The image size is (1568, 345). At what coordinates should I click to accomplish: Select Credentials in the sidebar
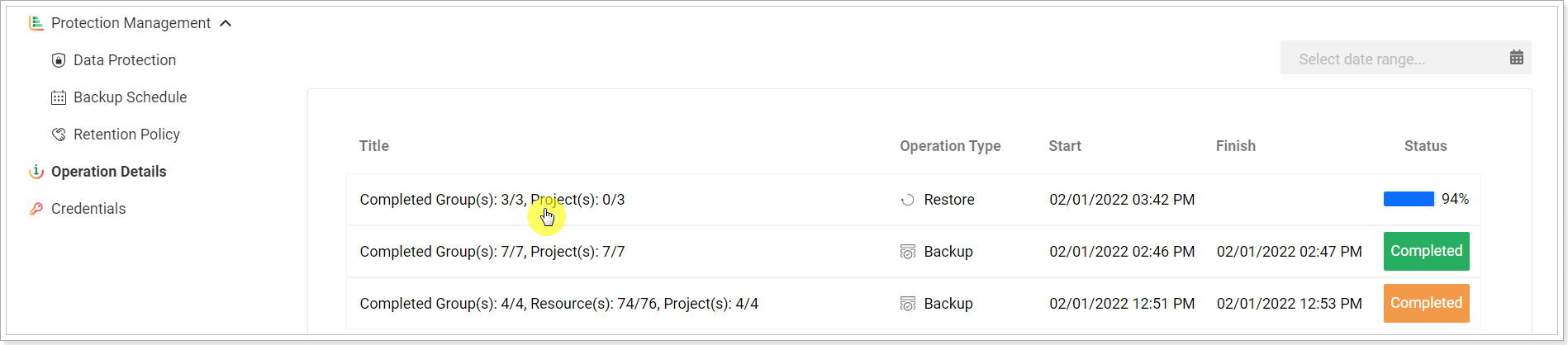(88, 209)
